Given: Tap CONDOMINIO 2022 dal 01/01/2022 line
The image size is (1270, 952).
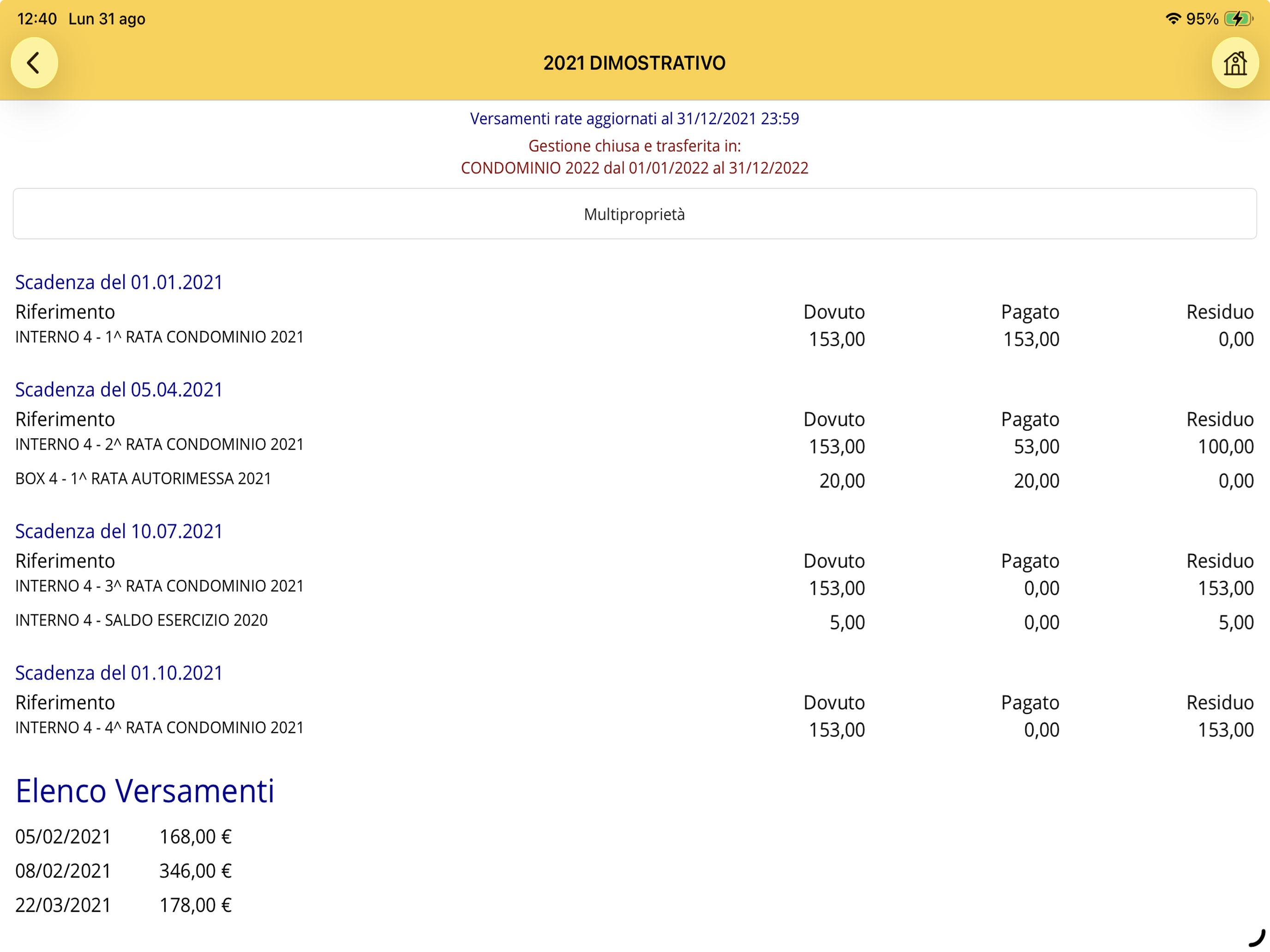Looking at the screenshot, I should click(x=635, y=167).
